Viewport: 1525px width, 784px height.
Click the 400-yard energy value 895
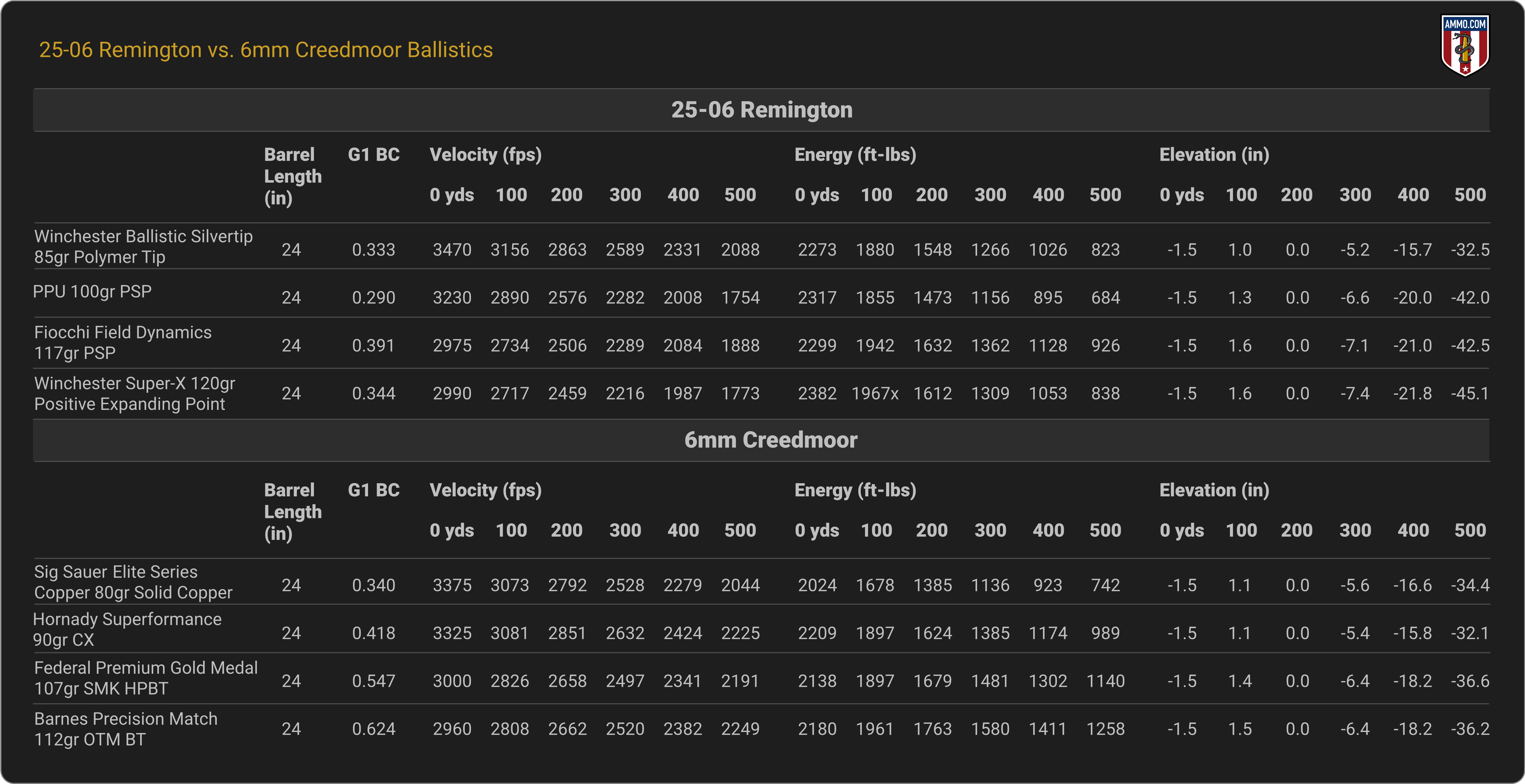coord(1048,298)
